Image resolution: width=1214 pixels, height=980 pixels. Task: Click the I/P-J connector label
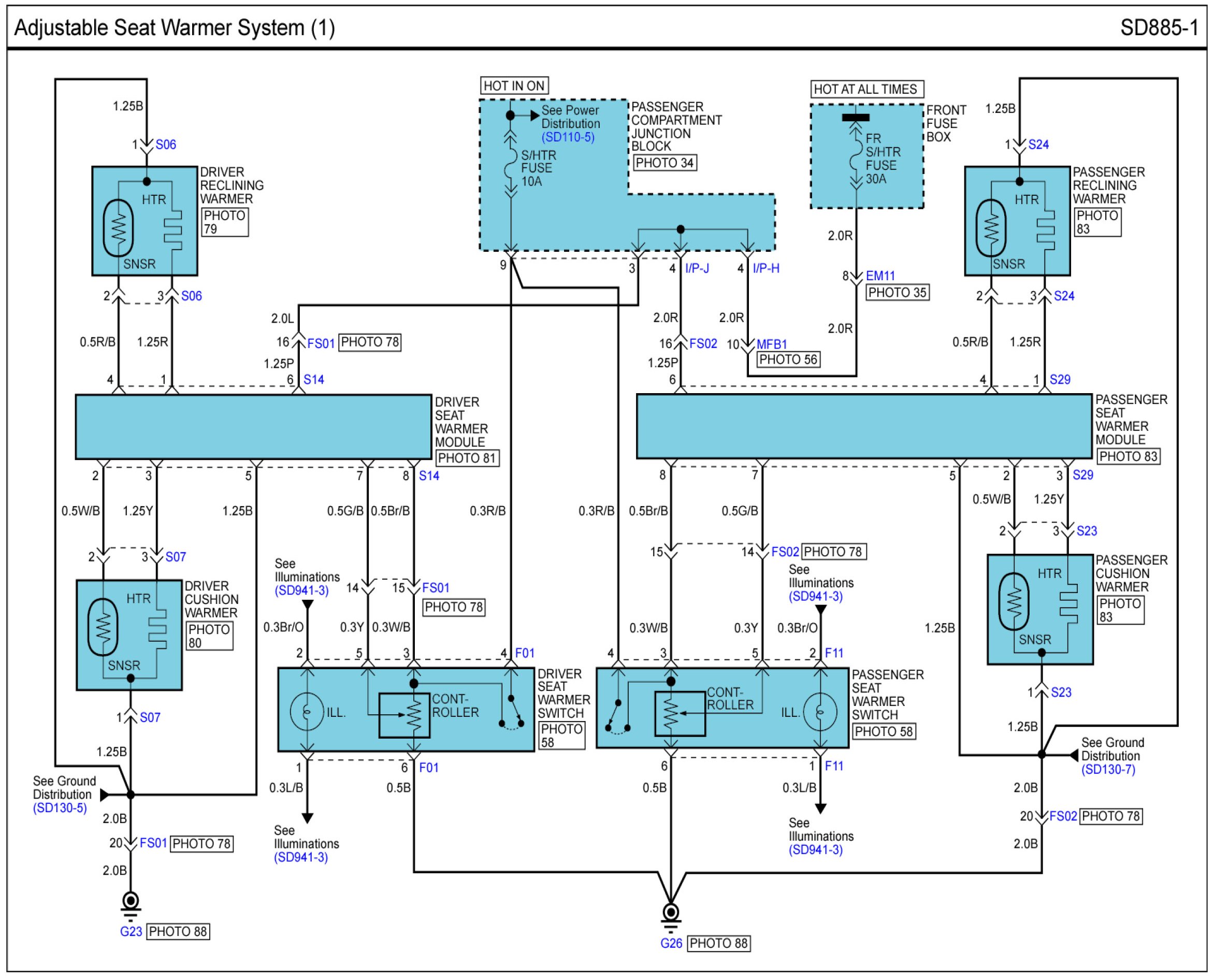[697, 269]
